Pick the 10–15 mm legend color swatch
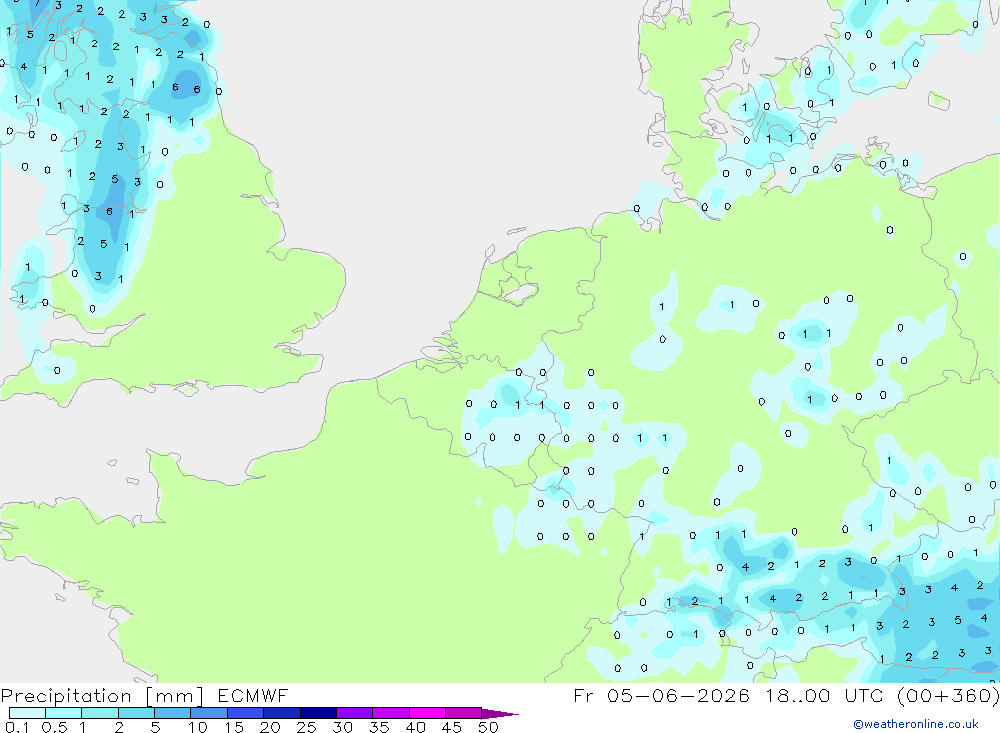 pos(209,713)
